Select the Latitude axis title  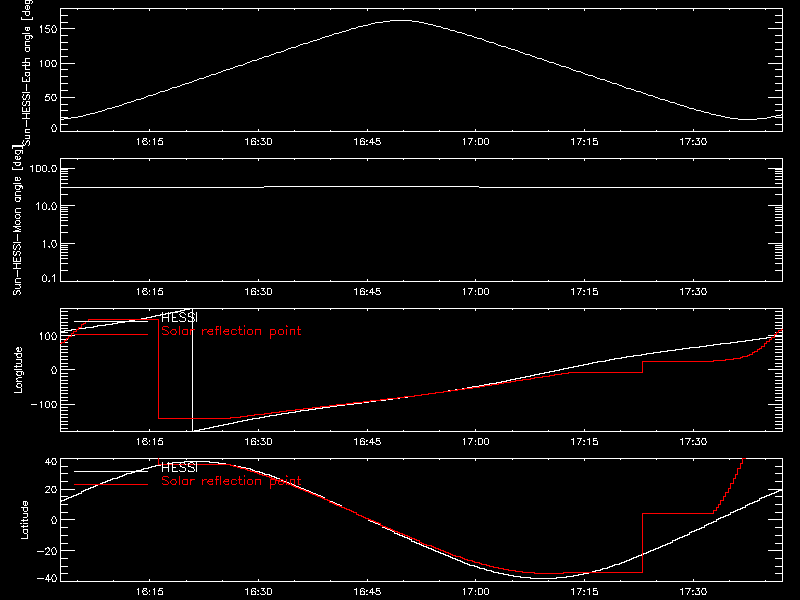coord(24,520)
